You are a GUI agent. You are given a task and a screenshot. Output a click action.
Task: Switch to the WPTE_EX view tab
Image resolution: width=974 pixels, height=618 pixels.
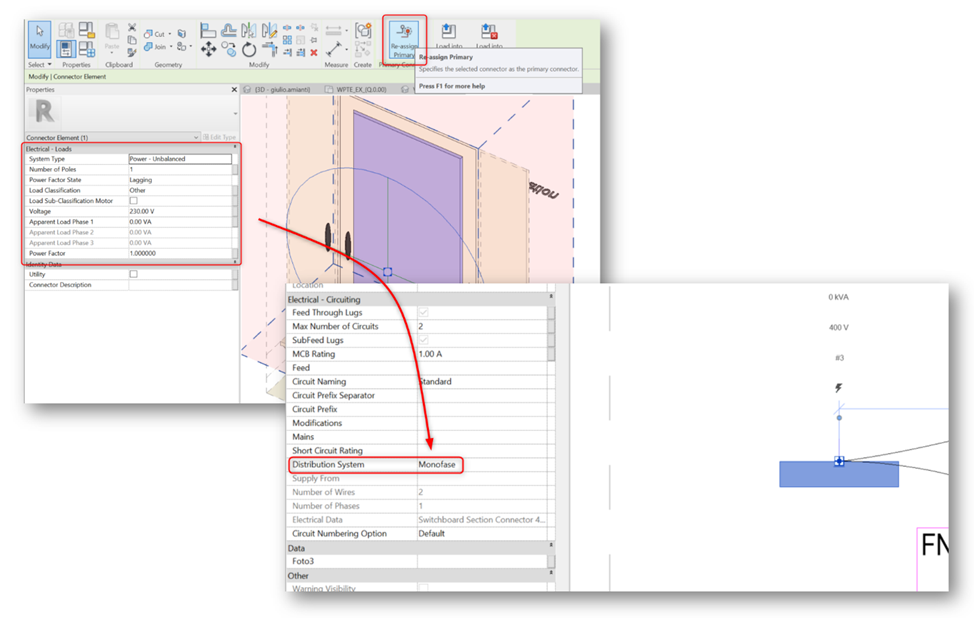coord(360,87)
